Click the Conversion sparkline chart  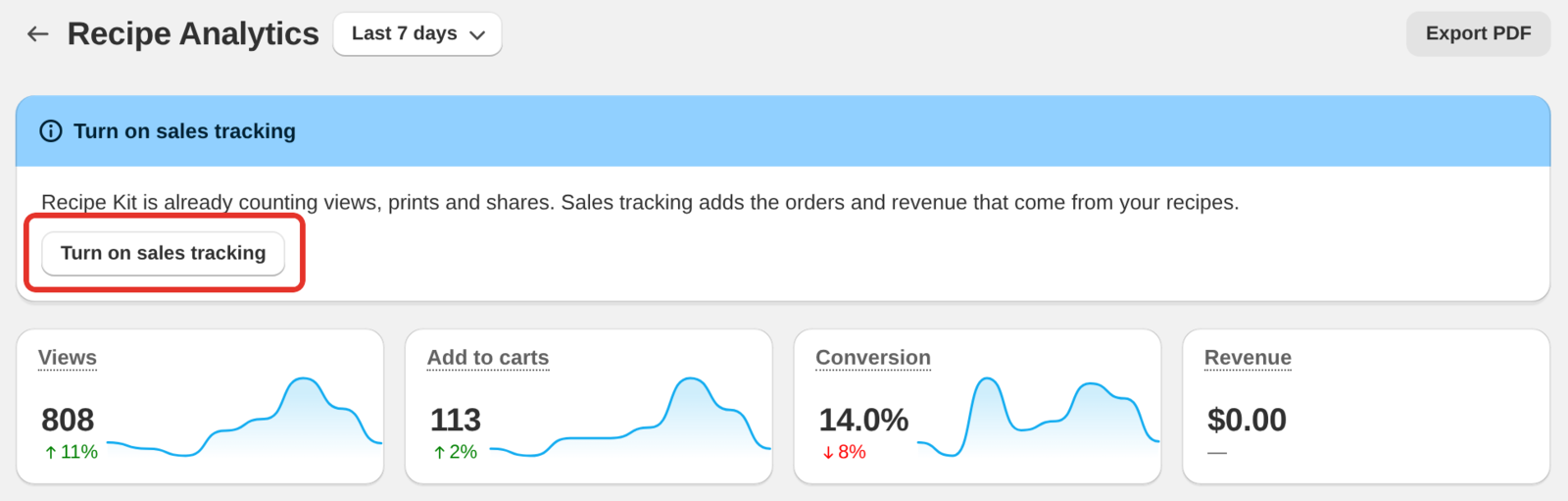point(1038,417)
